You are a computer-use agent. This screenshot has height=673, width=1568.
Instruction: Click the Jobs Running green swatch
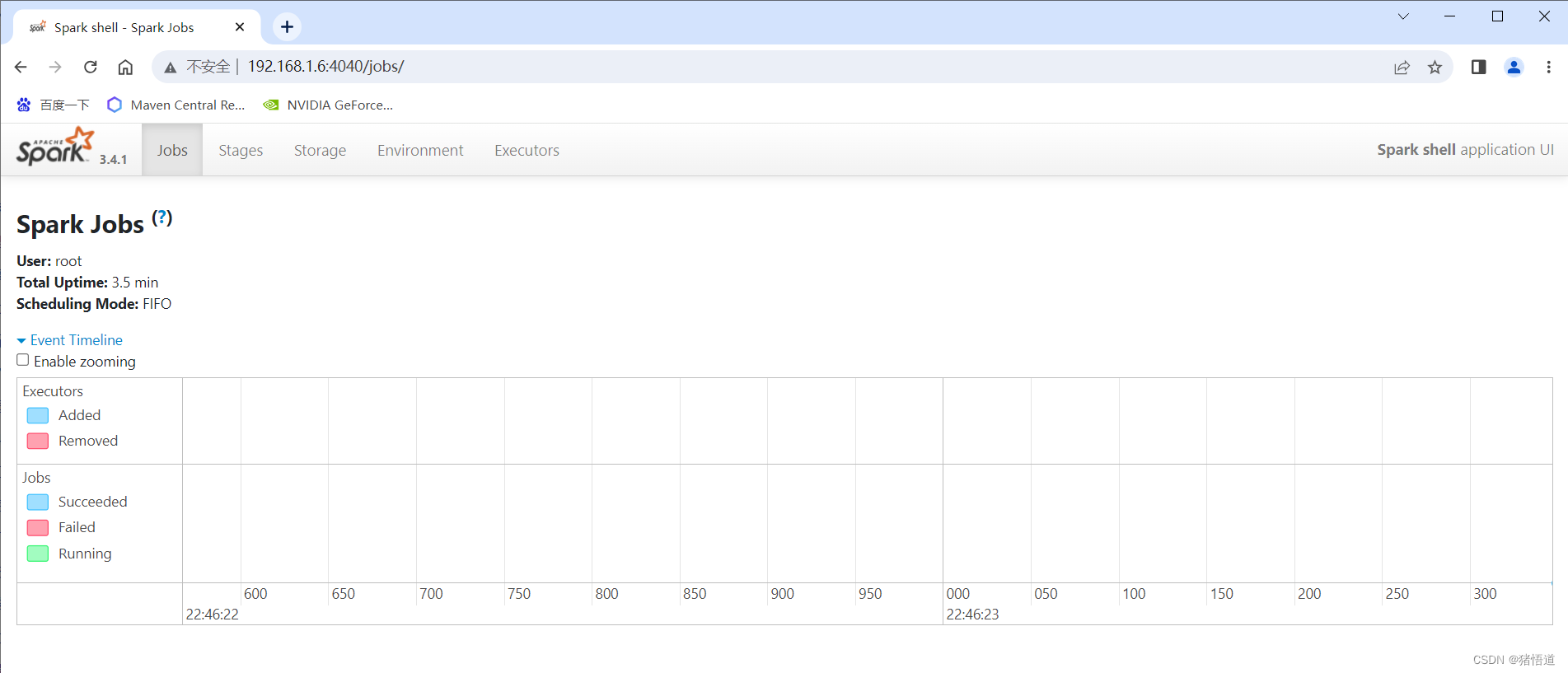[38, 554]
